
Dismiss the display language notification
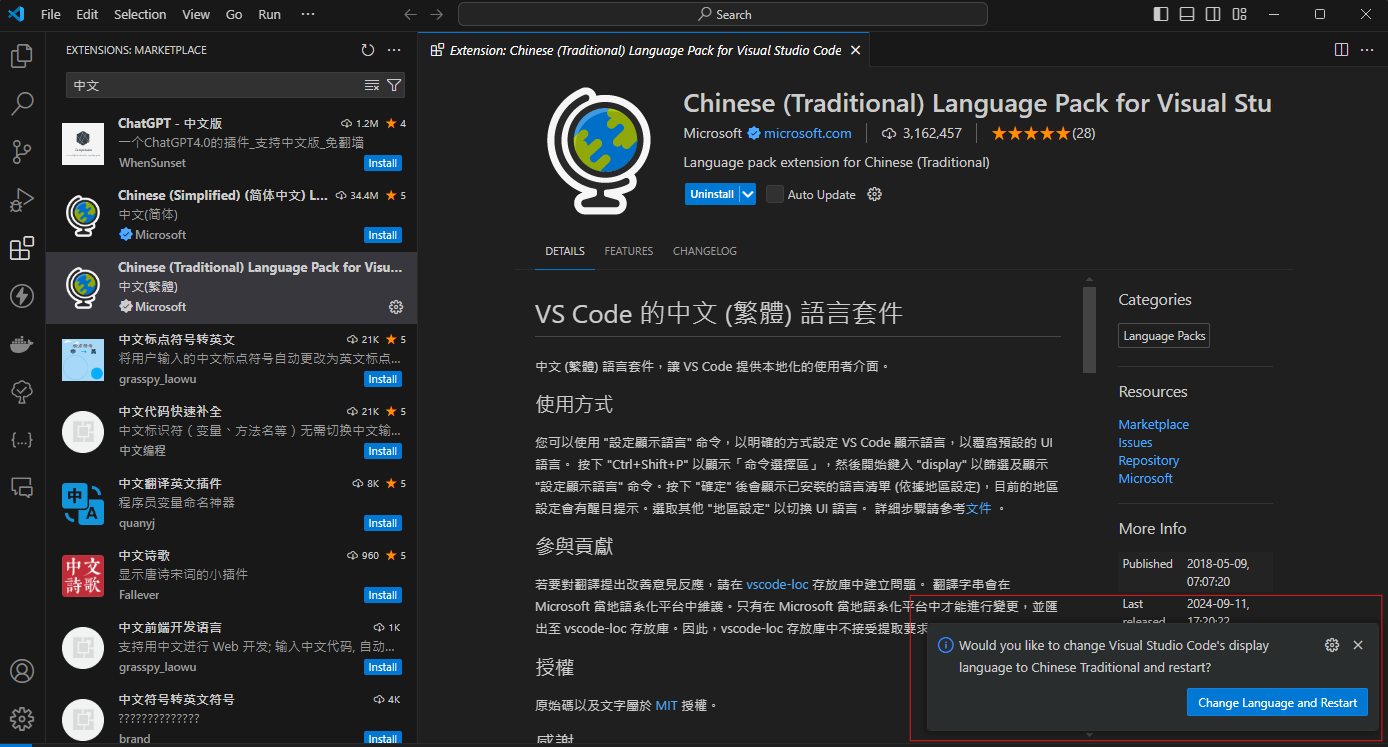(x=1358, y=645)
